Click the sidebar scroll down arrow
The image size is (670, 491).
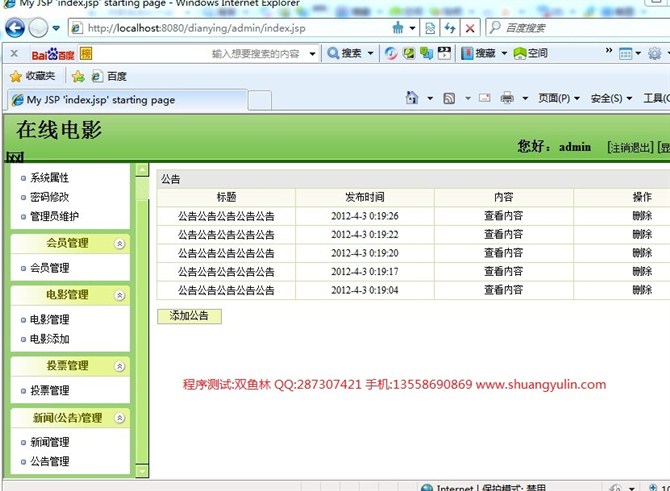(x=142, y=470)
